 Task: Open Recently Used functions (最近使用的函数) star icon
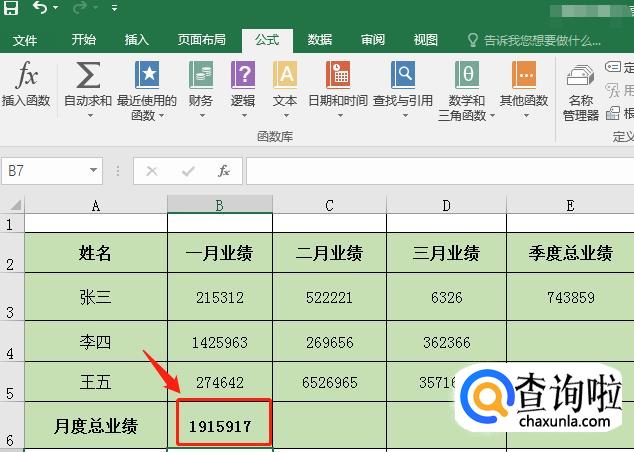(x=147, y=77)
